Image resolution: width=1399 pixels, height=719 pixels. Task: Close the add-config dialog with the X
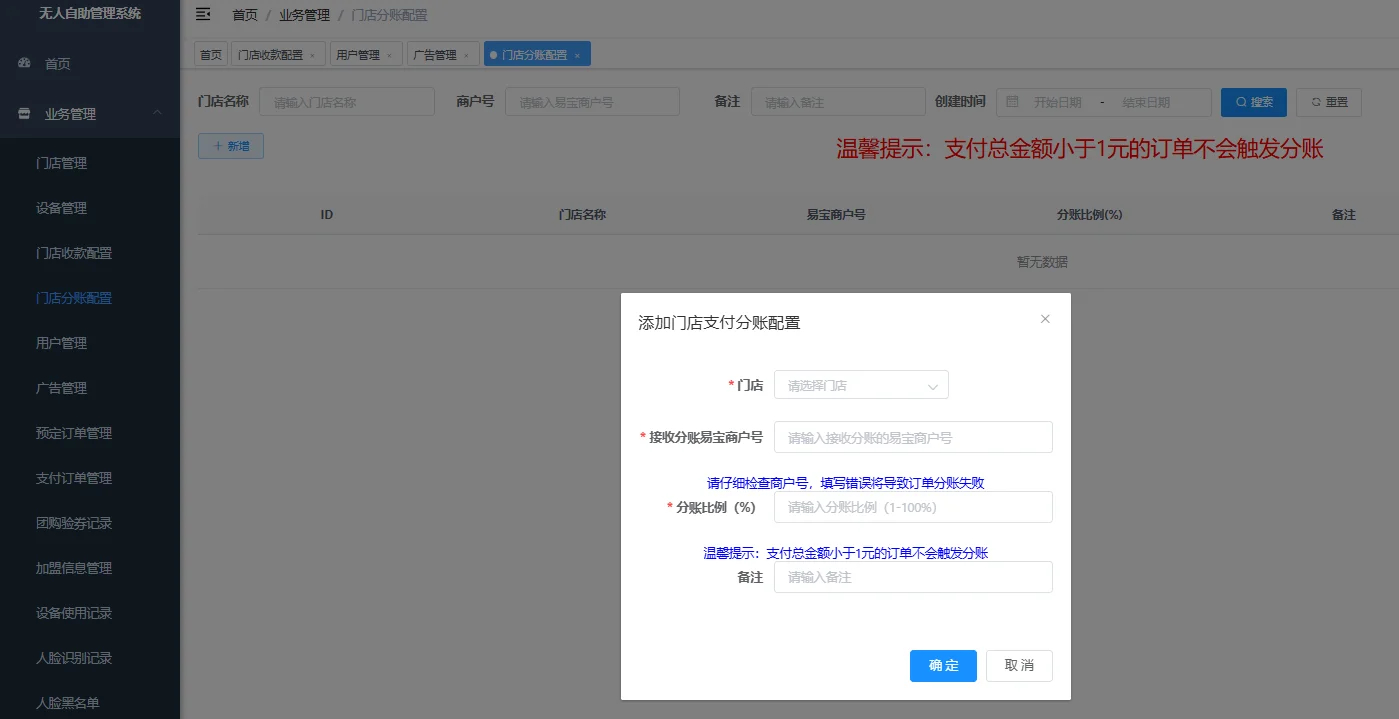point(1045,318)
